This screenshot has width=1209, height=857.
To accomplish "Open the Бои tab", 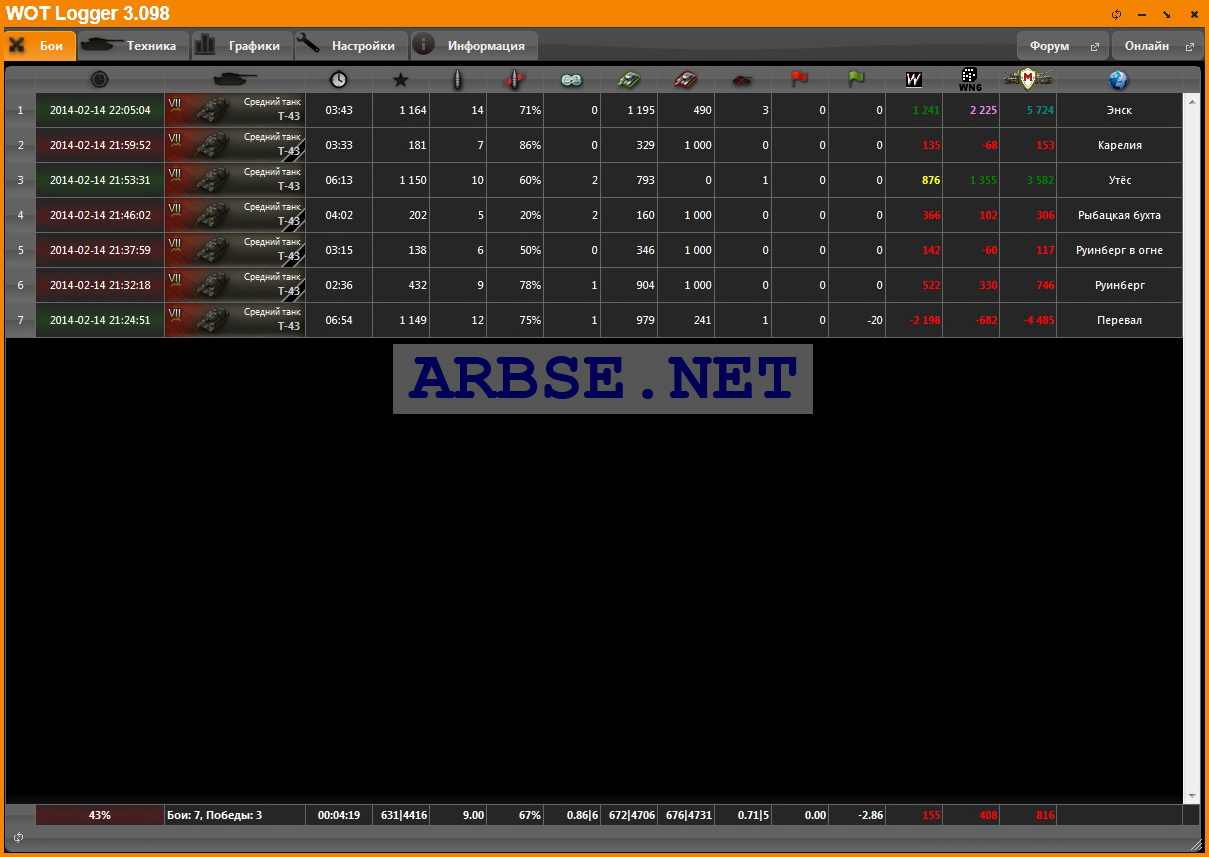I will point(40,46).
